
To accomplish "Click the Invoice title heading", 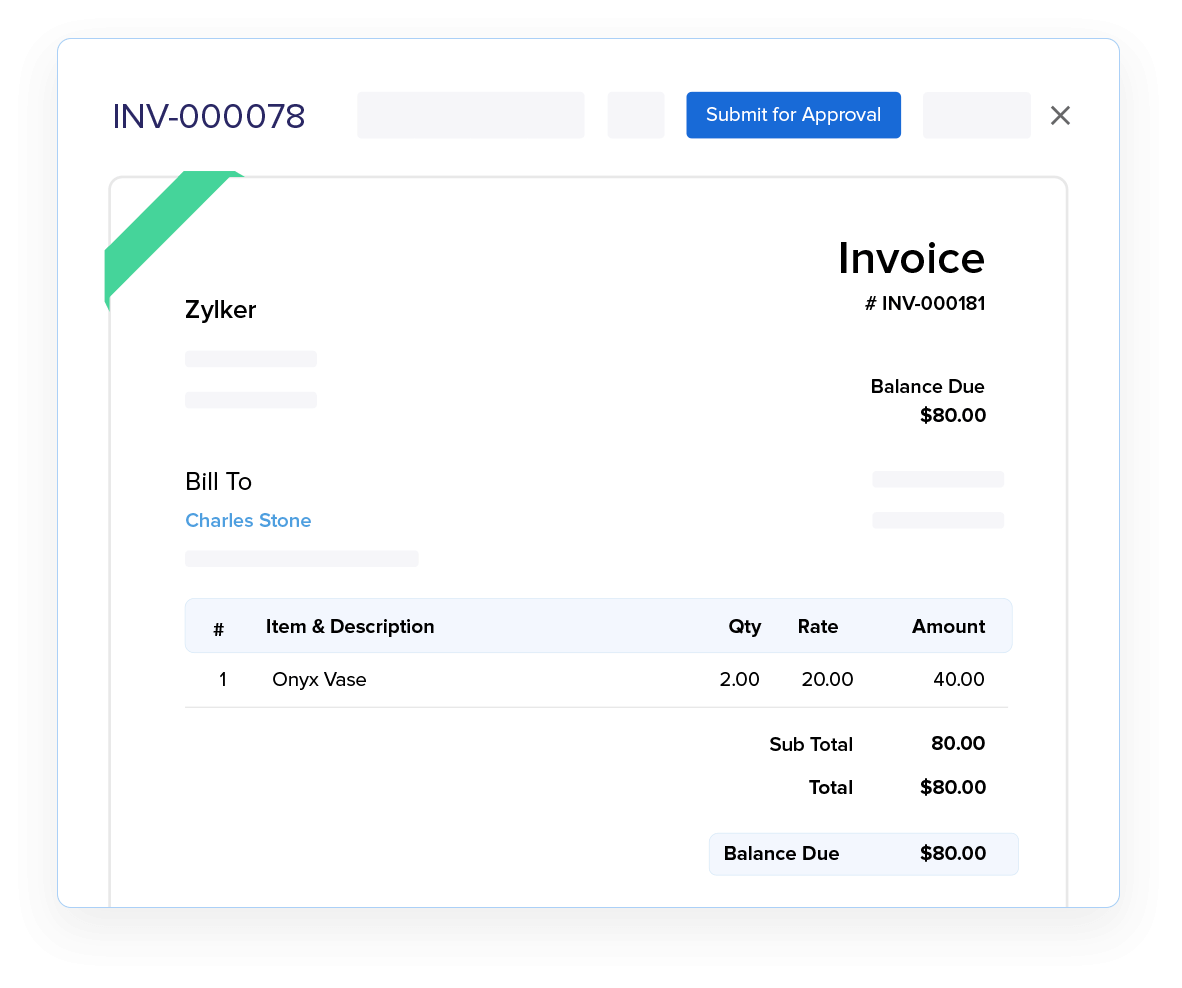I will pyautogui.click(x=911, y=258).
